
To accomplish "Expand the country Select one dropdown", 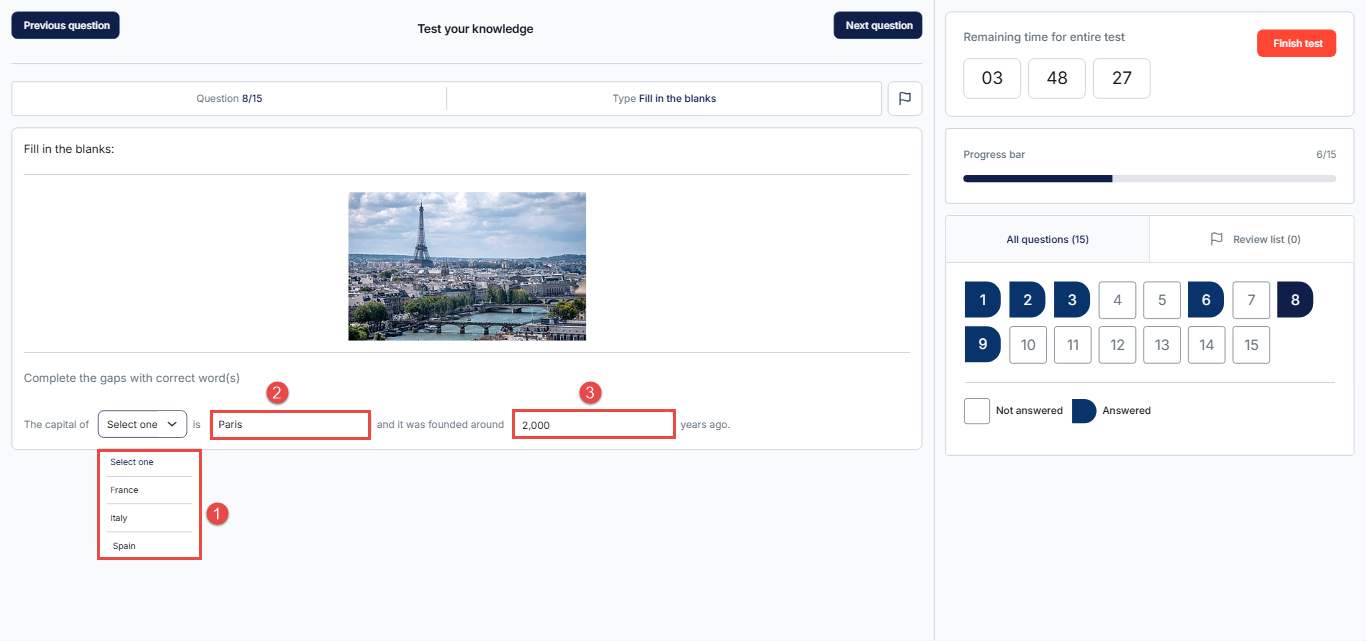I will point(142,424).
